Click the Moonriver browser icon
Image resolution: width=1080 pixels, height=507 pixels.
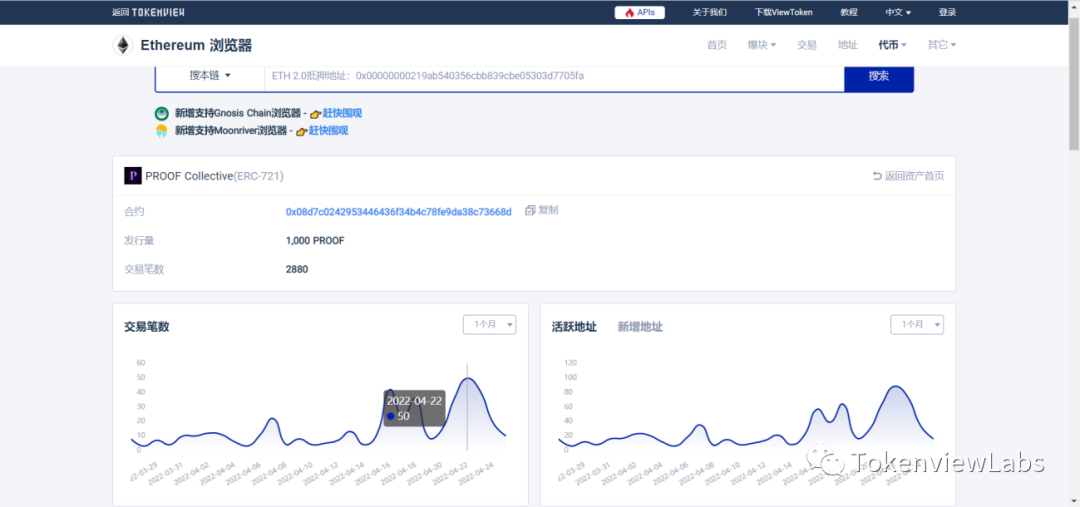[161, 131]
